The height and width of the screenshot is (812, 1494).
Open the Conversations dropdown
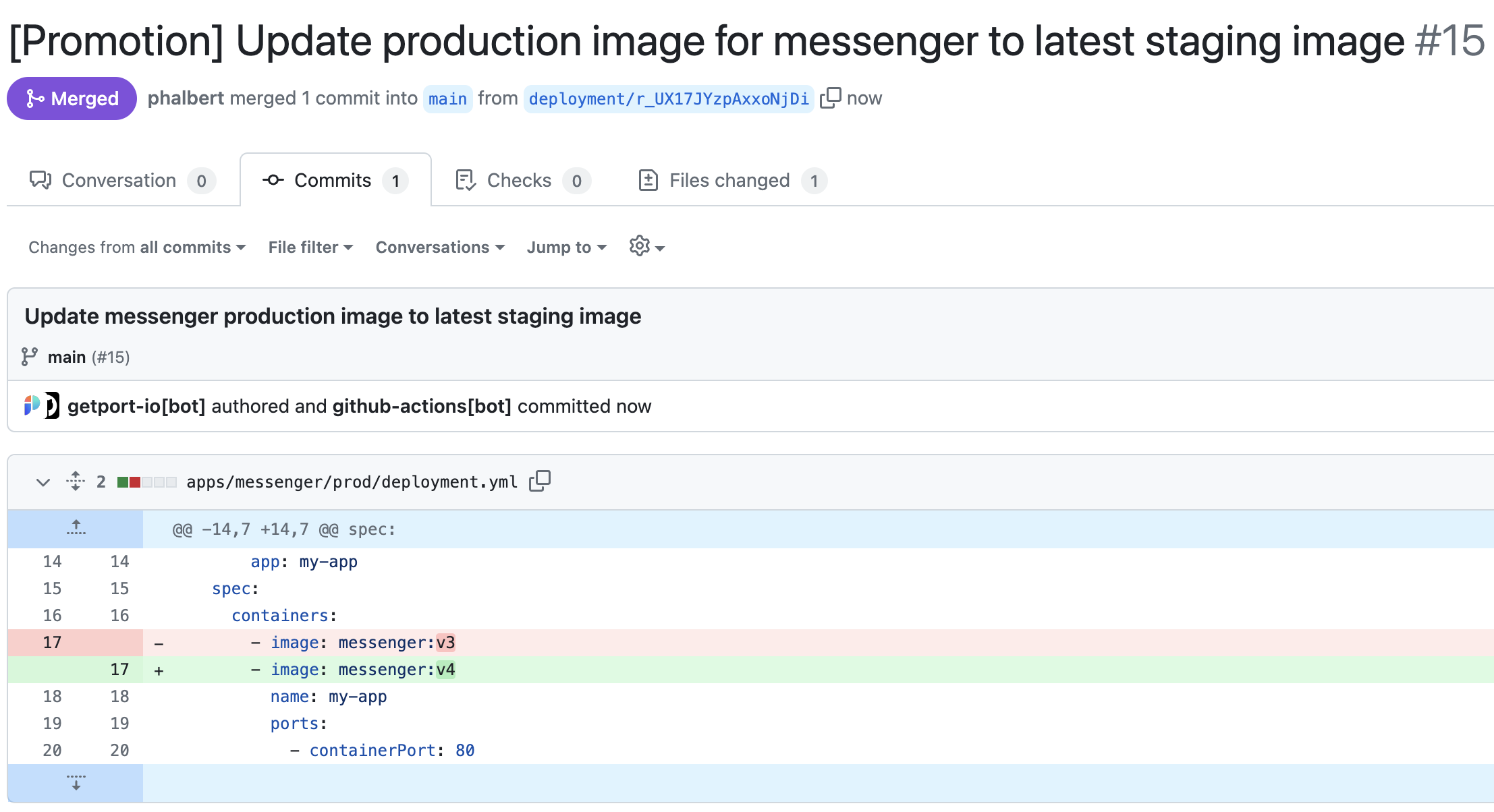440,248
